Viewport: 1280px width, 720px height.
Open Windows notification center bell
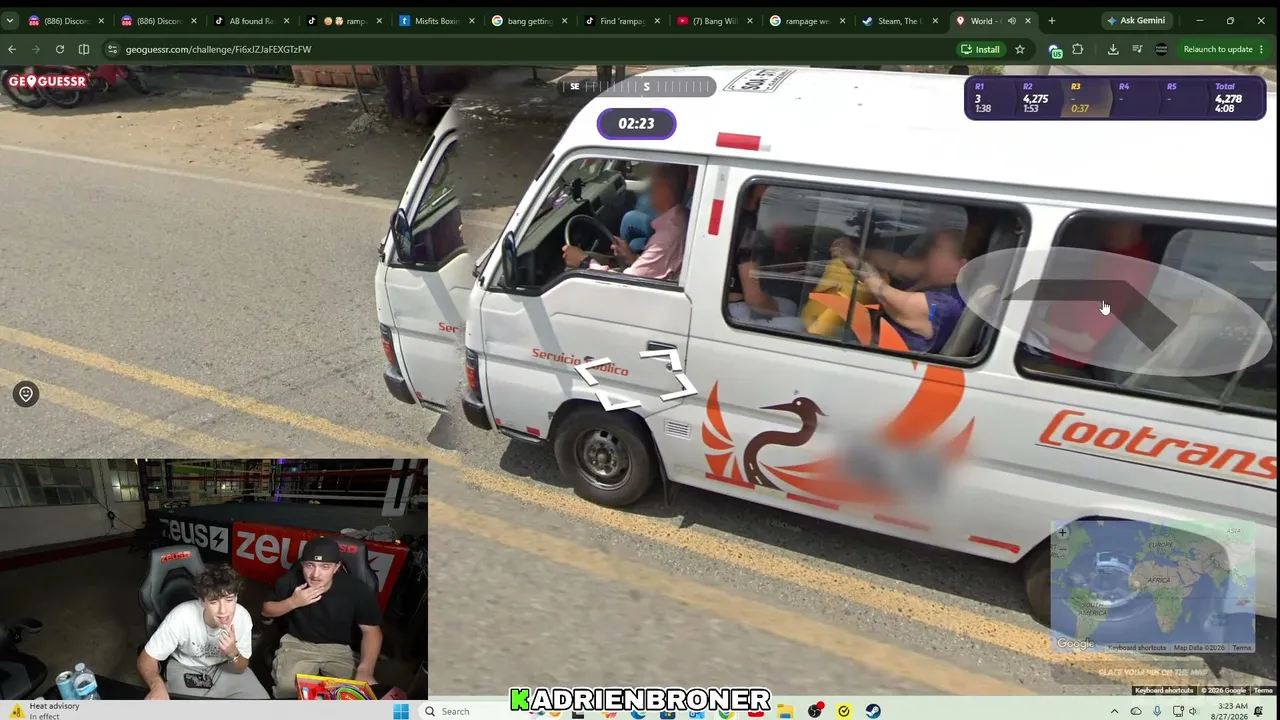click(x=1259, y=711)
